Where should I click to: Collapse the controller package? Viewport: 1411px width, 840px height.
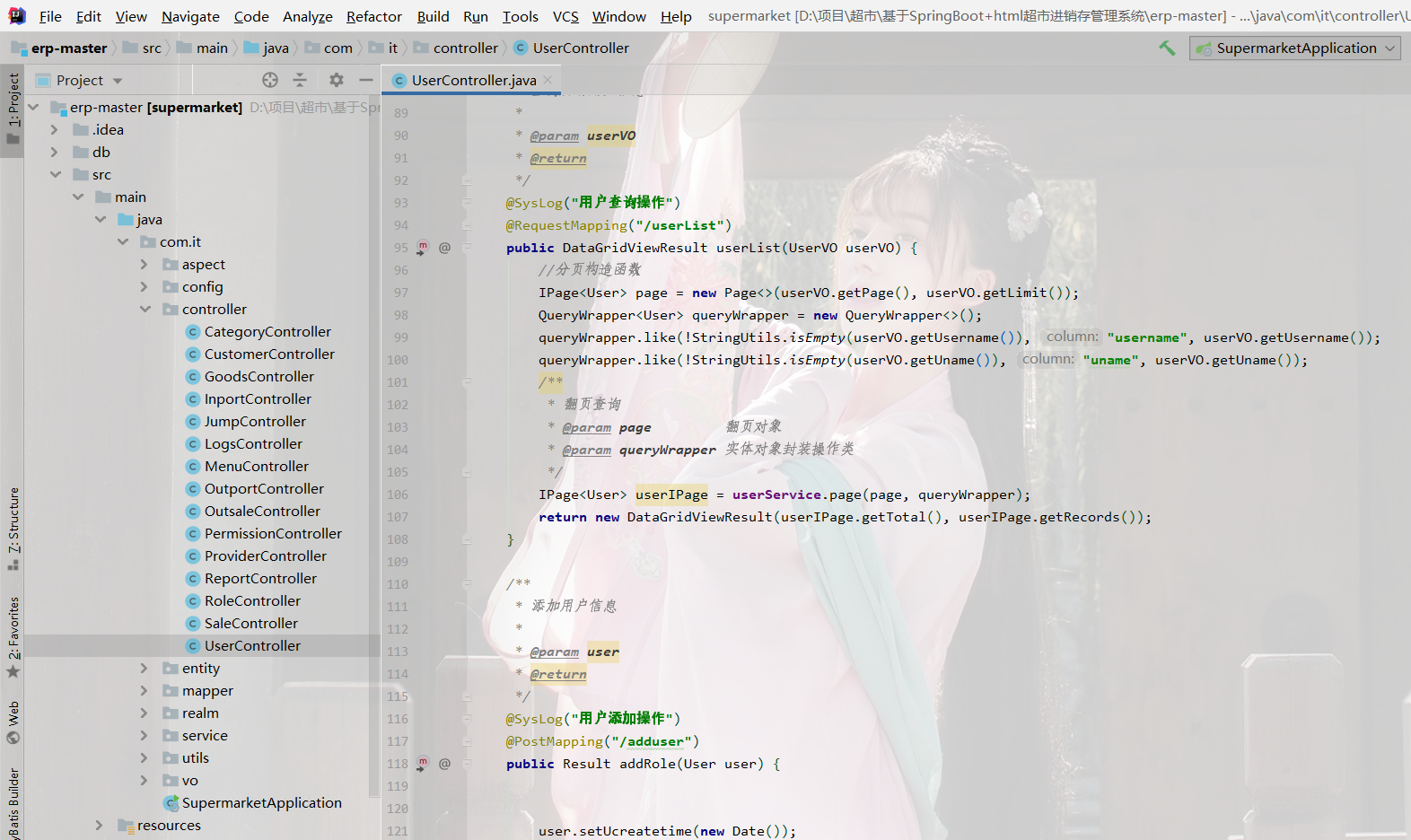(145, 309)
